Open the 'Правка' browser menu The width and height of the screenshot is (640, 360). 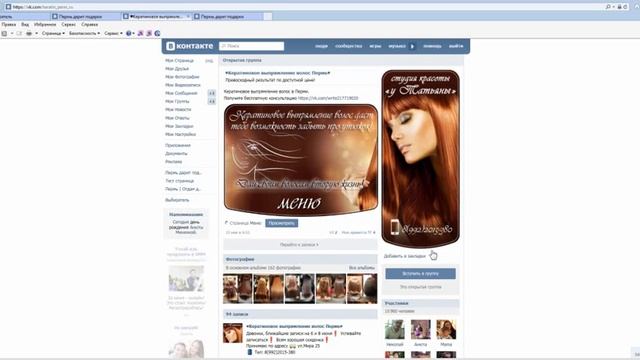pos(9,24)
